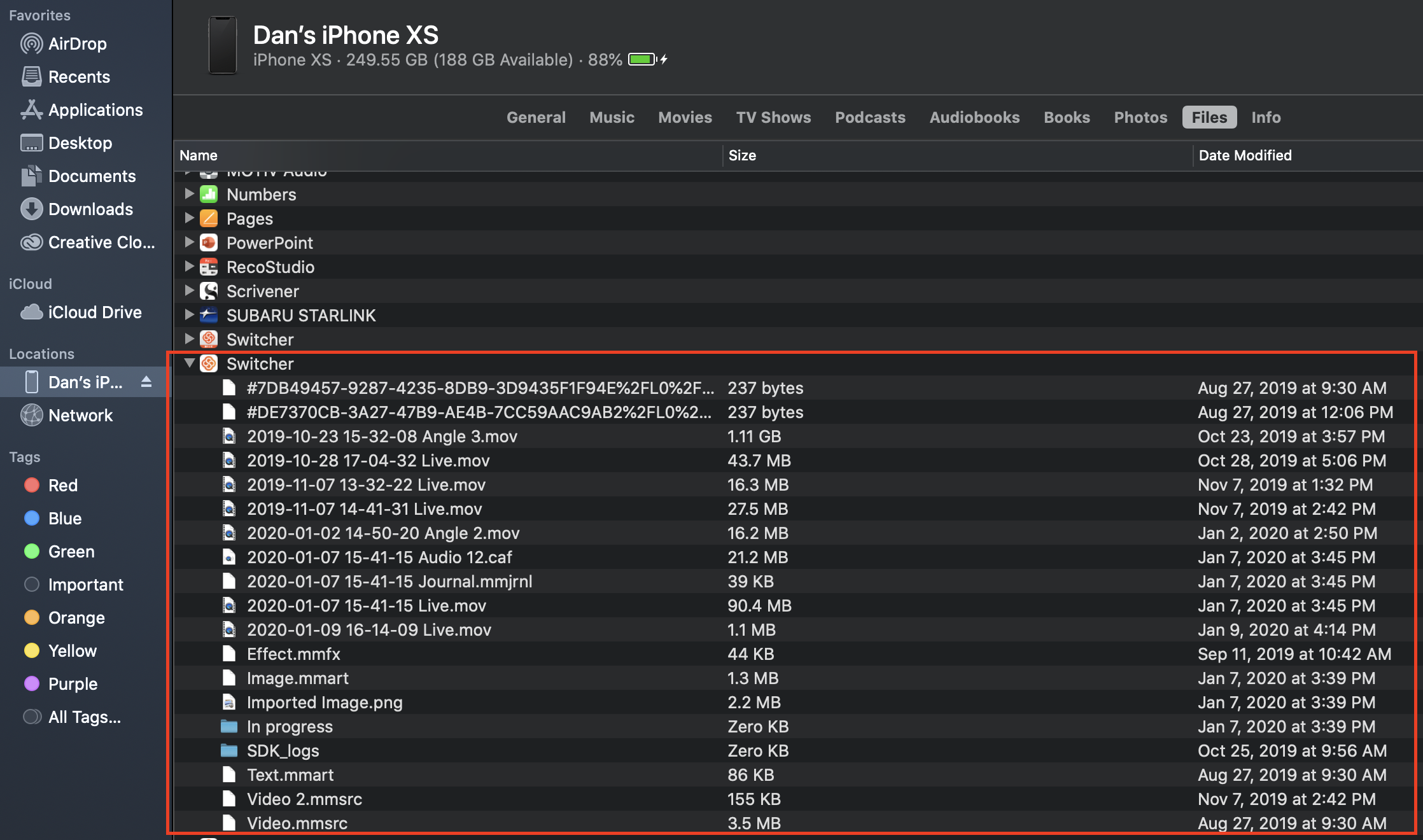Click the Imported Image.png file icon

(x=229, y=702)
